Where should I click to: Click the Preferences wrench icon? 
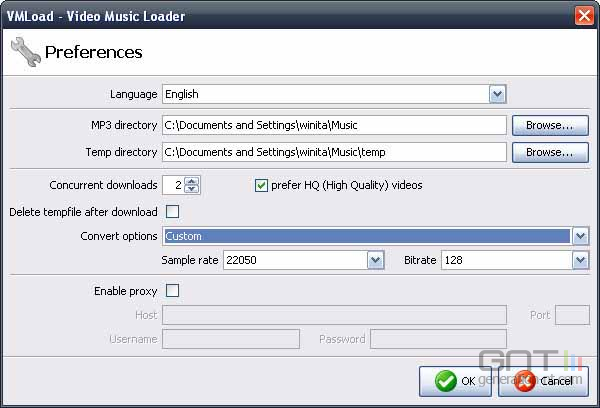26,52
